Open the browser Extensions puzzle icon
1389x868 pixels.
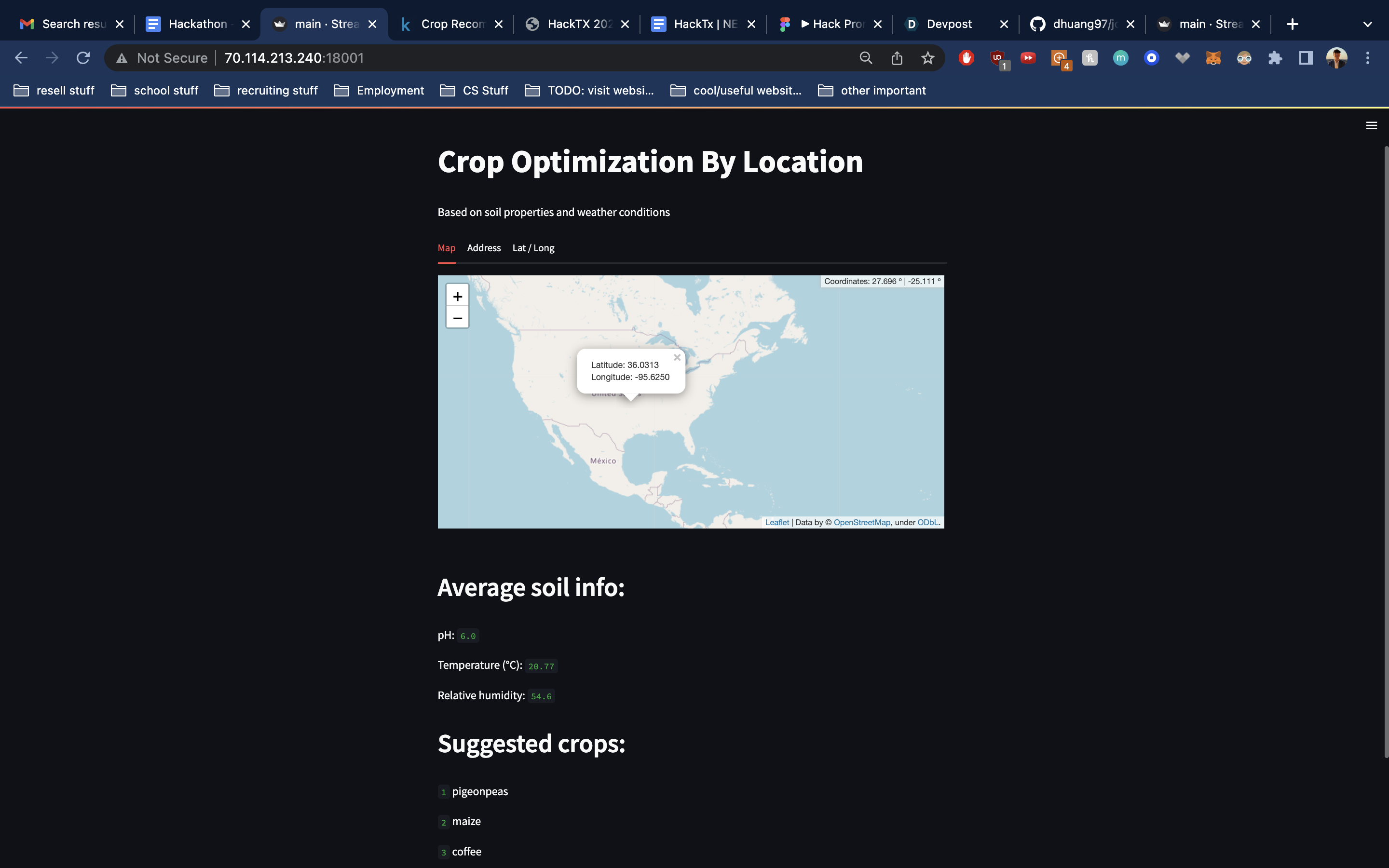tap(1275, 58)
